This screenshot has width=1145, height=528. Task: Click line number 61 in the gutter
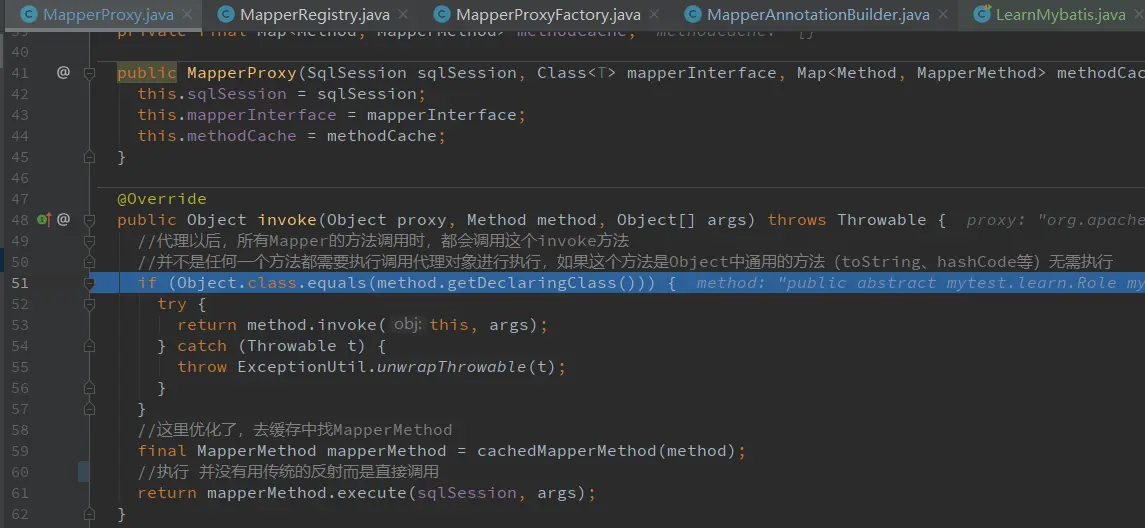[x=20, y=493]
